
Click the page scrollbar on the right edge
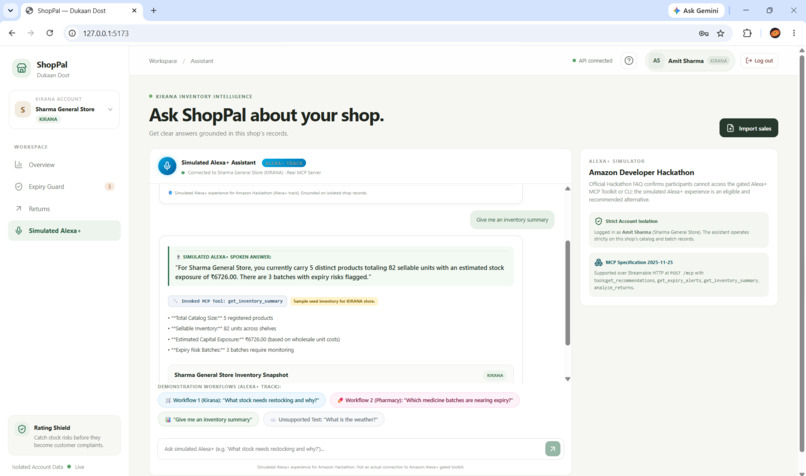click(801, 252)
